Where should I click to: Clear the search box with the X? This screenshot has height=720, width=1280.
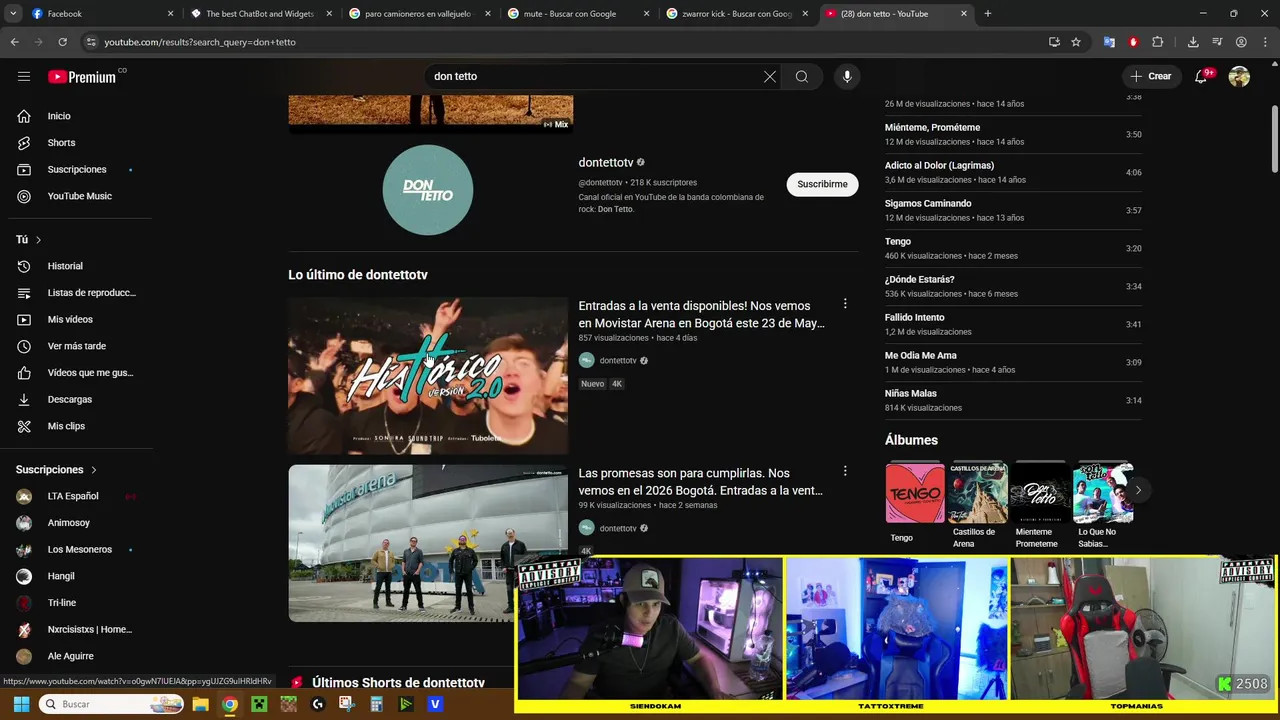pos(770,77)
